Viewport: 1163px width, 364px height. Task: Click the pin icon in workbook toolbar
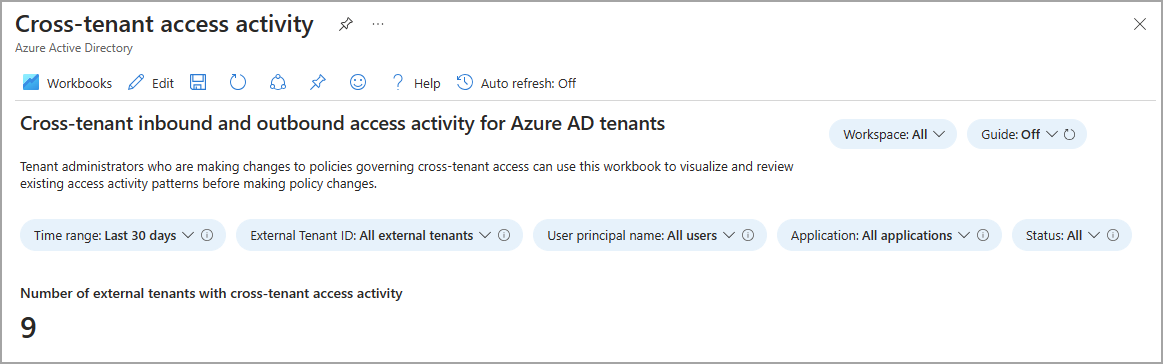tap(317, 82)
